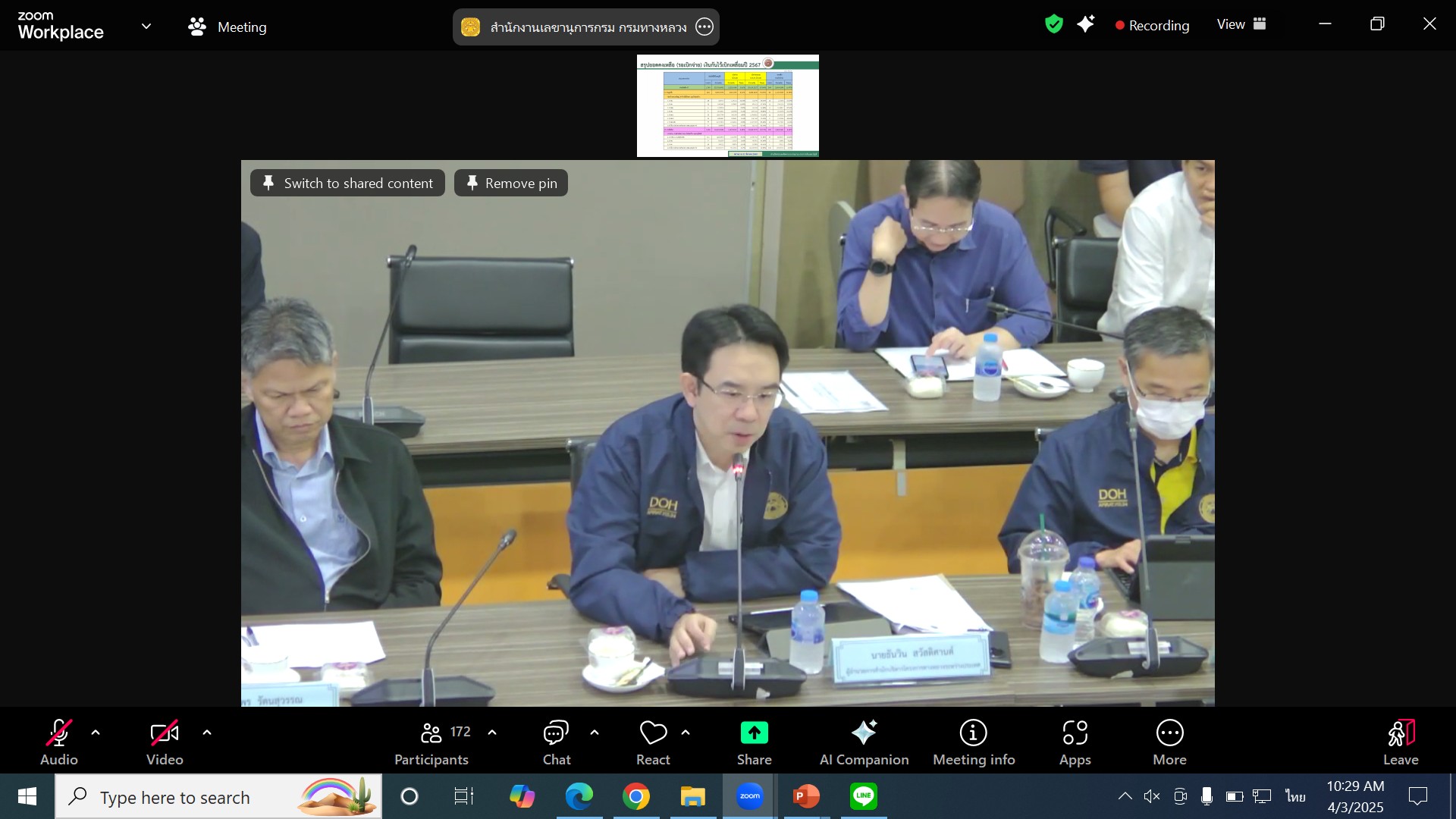Leave the meeting
1456x819 pixels.
[1400, 740]
